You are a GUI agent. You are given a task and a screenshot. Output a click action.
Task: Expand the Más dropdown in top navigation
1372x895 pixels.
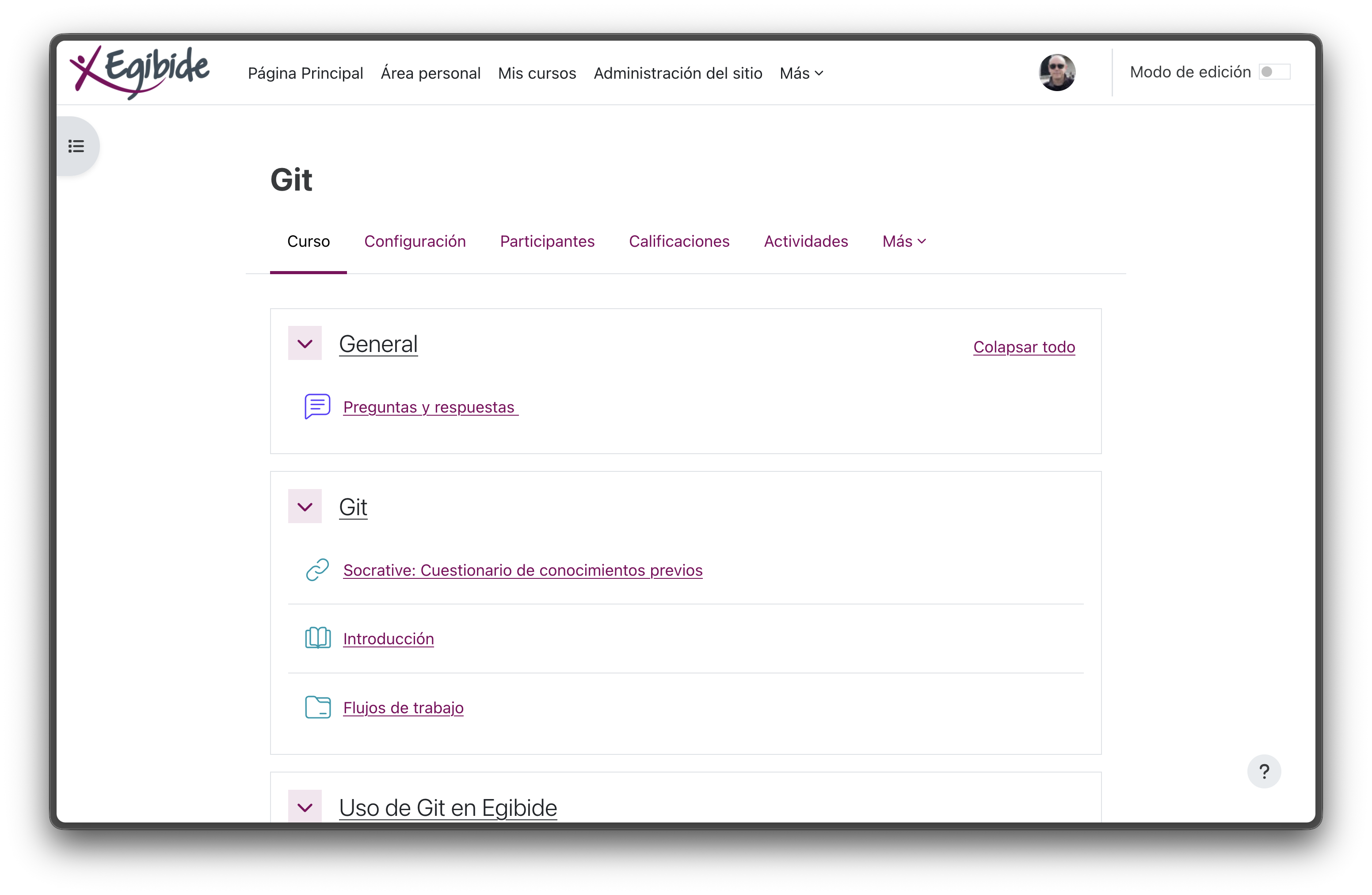point(801,73)
